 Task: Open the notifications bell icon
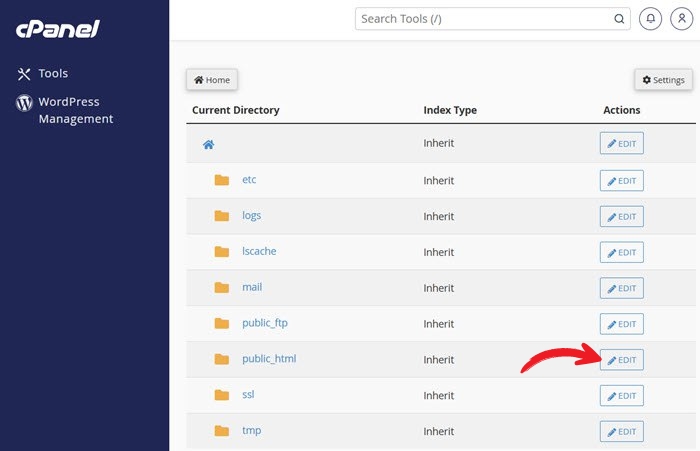click(652, 19)
